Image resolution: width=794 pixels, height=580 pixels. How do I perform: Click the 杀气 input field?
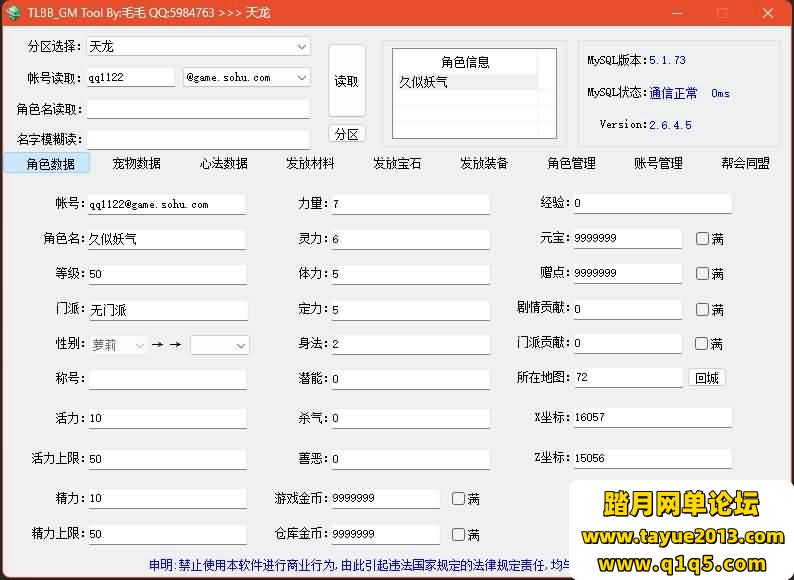(x=411, y=418)
